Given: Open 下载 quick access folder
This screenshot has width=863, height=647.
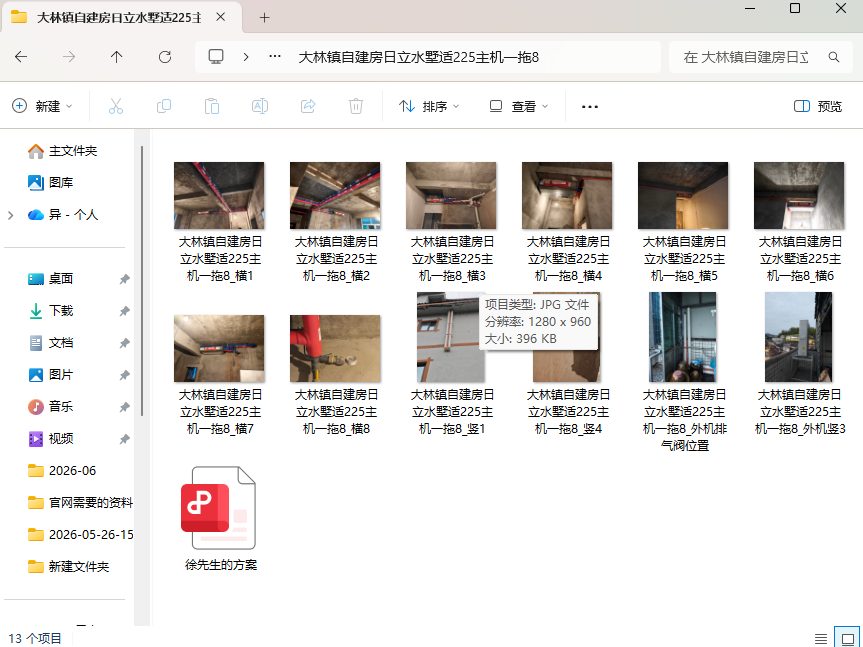Looking at the screenshot, I should [x=51, y=311].
